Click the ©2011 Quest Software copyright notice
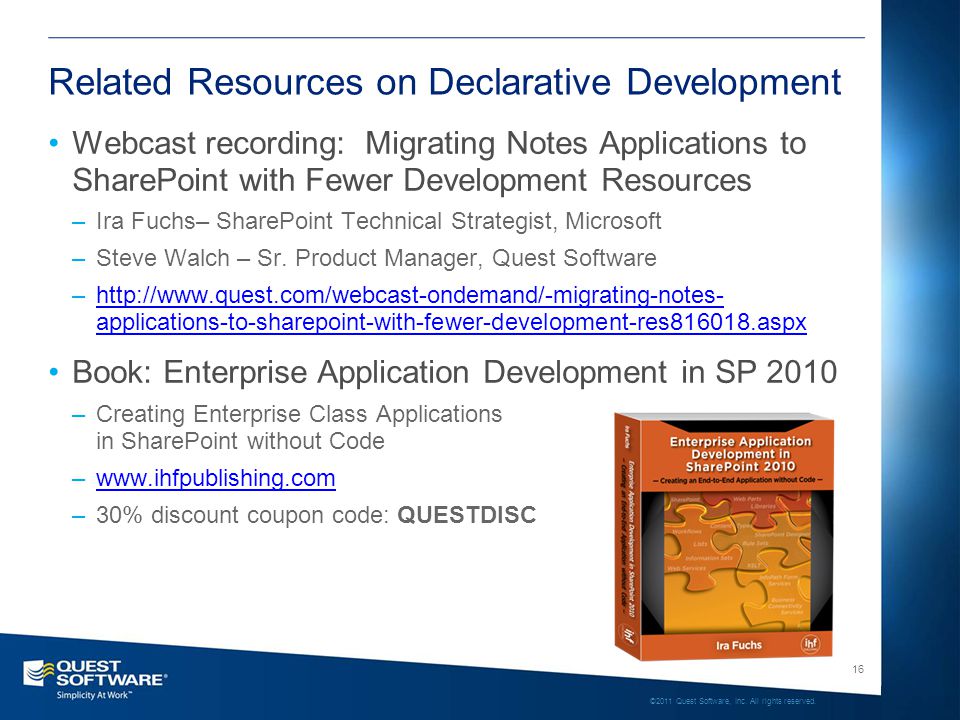The image size is (960, 720). pyautogui.click(x=732, y=701)
